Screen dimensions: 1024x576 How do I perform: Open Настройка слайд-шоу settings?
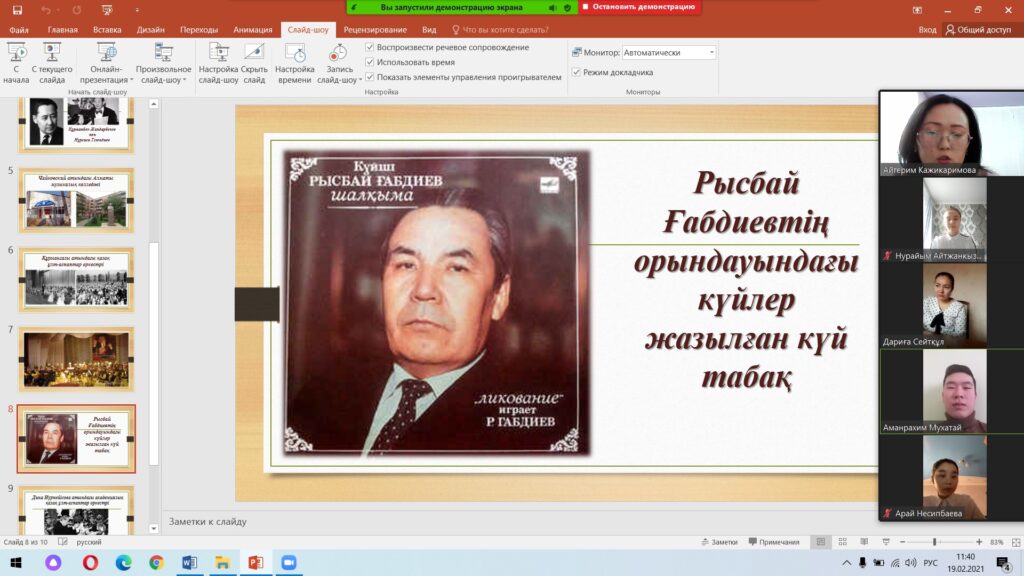pos(218,63)
